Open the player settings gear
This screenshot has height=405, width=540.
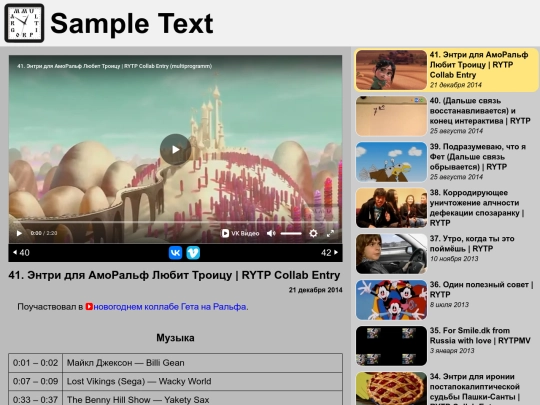[313, 233]
